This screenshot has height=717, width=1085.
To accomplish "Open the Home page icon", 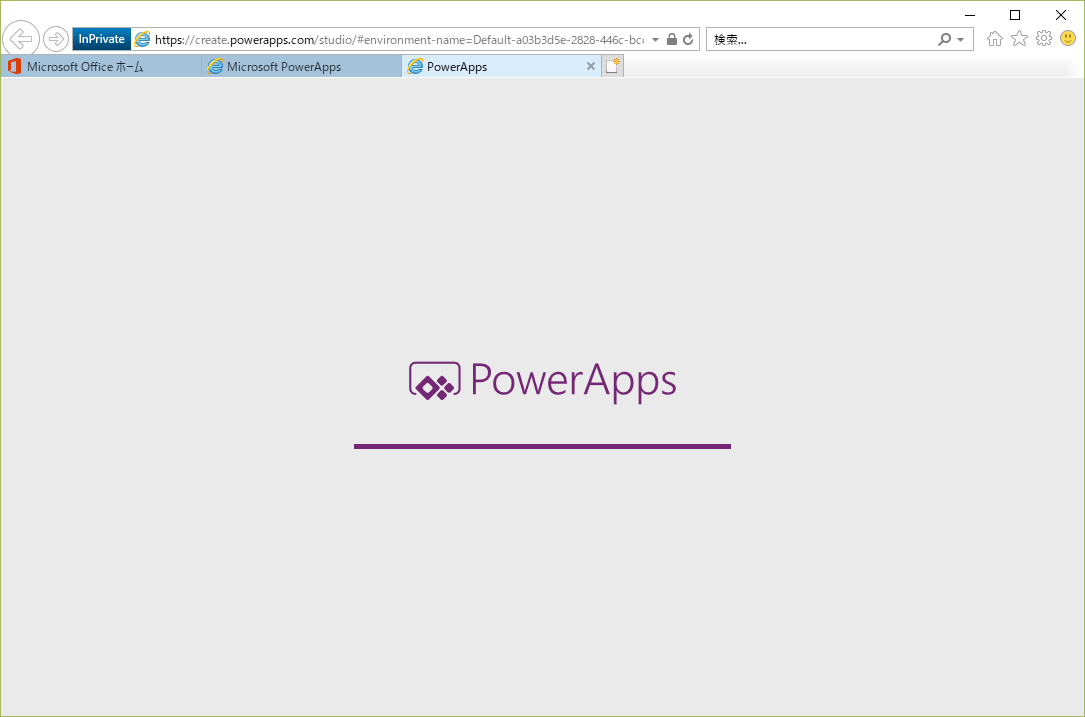I will [995, 39].
